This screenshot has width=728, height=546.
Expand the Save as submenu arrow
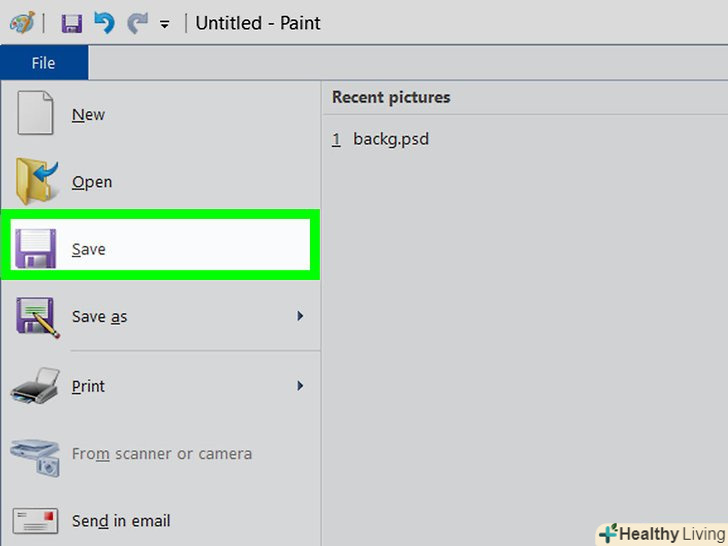point(299,317)
